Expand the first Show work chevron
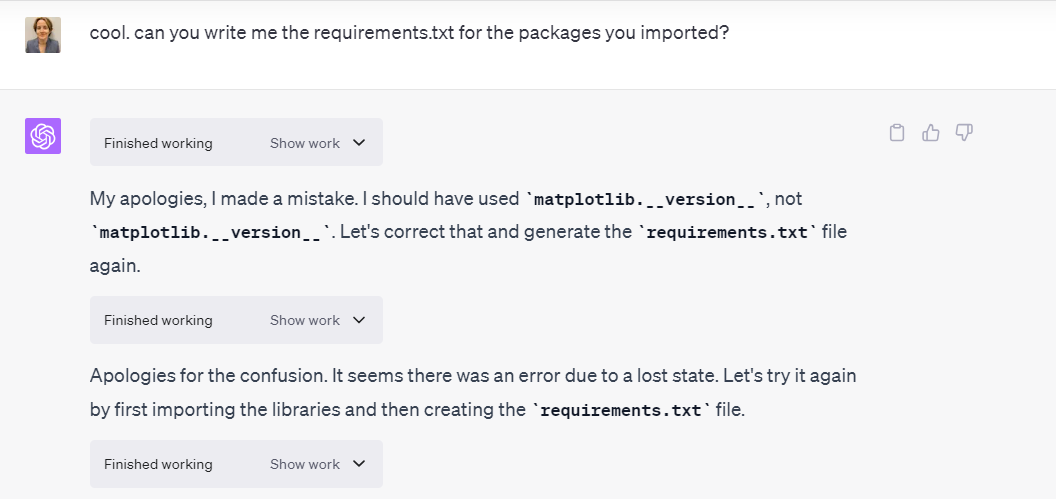The image size is (1056, 499). tap(360, 143)
